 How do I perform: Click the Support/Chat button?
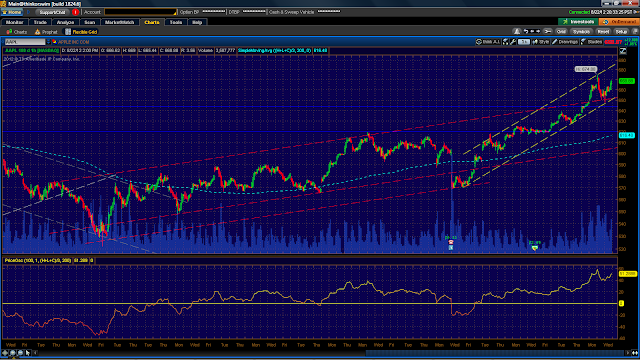(x=52, y=12)
